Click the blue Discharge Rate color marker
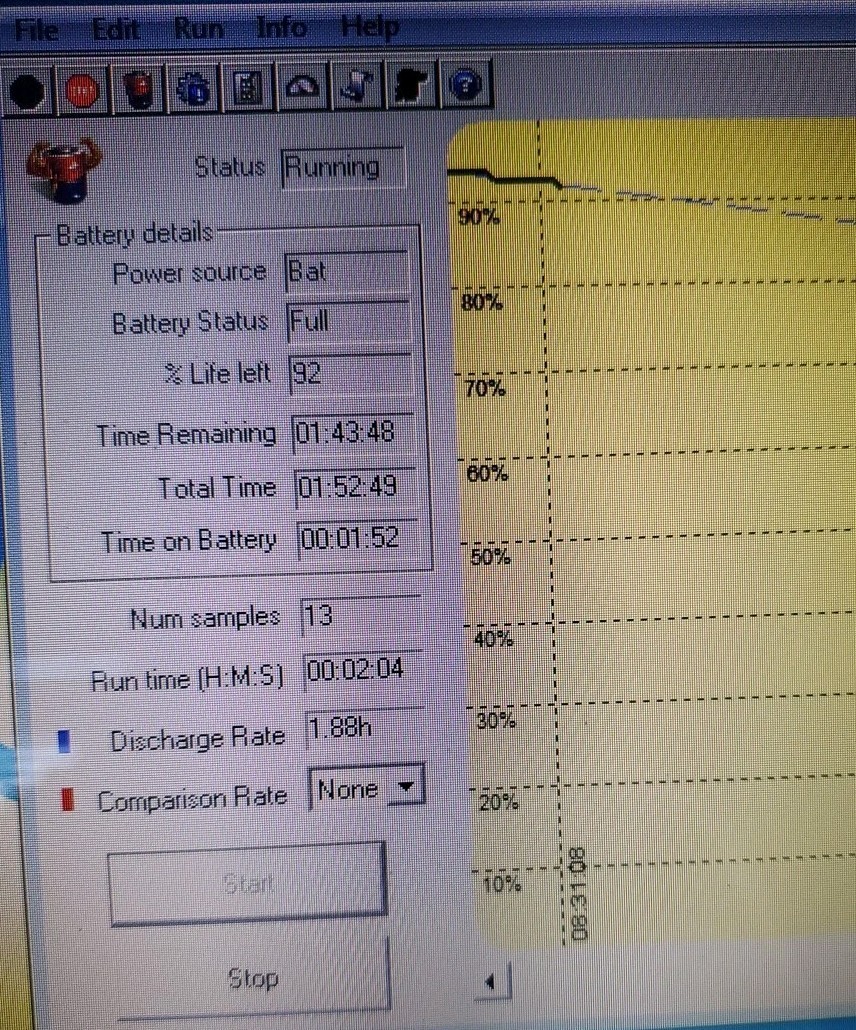The image size is (856, 1030). [64, 741]
